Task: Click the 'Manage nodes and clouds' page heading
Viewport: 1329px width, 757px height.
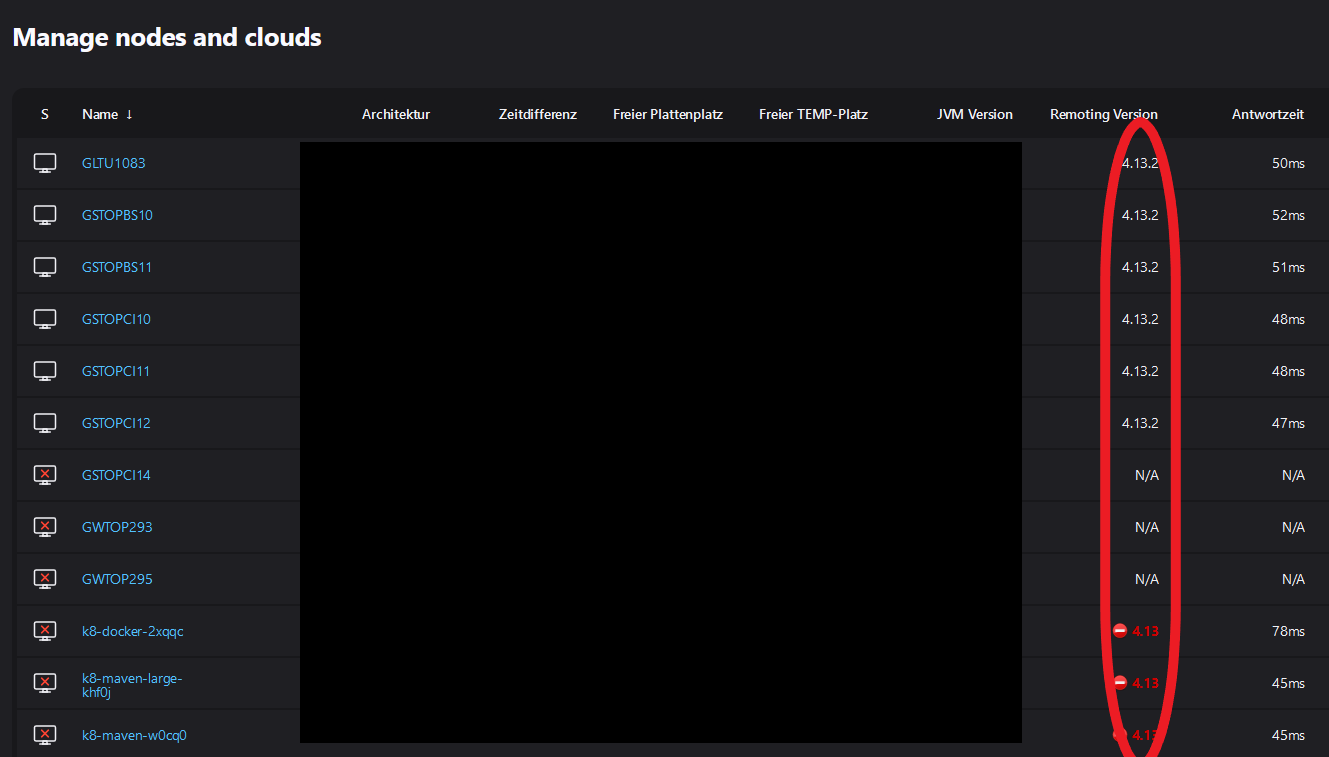Action: tap(167, 38)
